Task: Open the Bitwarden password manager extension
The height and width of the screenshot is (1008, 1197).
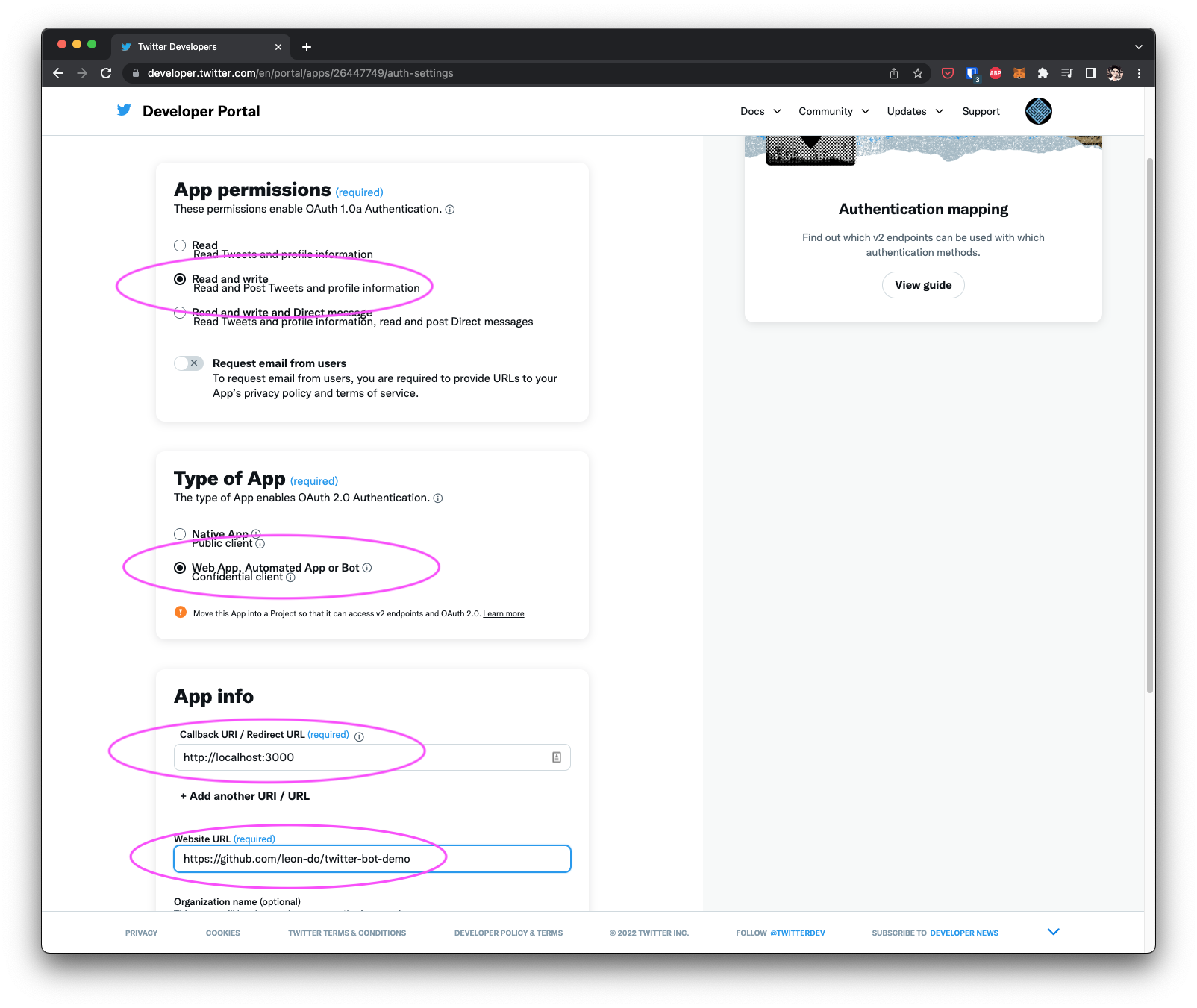Action: coord(971,73)
